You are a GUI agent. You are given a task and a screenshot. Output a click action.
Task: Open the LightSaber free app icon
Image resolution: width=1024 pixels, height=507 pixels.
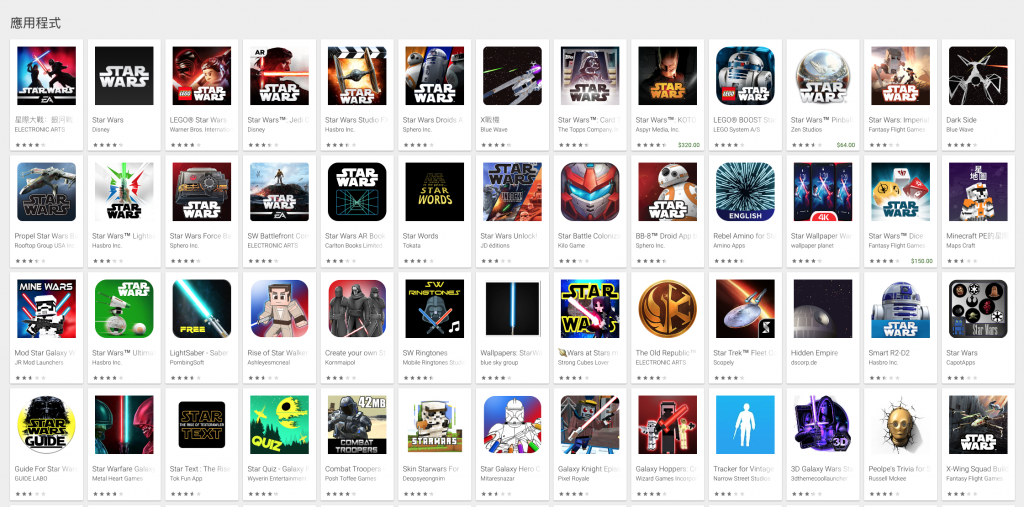[202, 308]
